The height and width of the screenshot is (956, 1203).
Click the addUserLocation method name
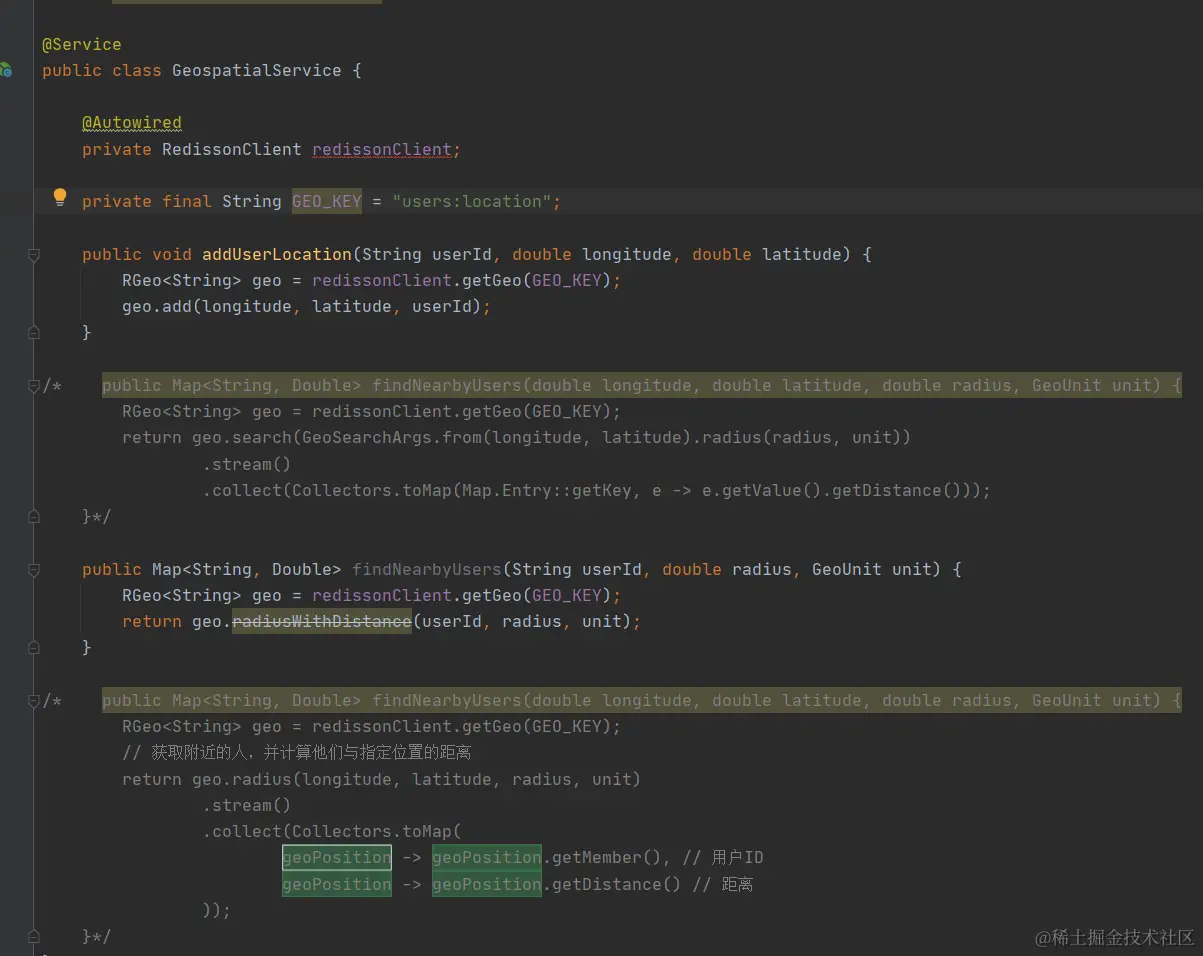277,255
